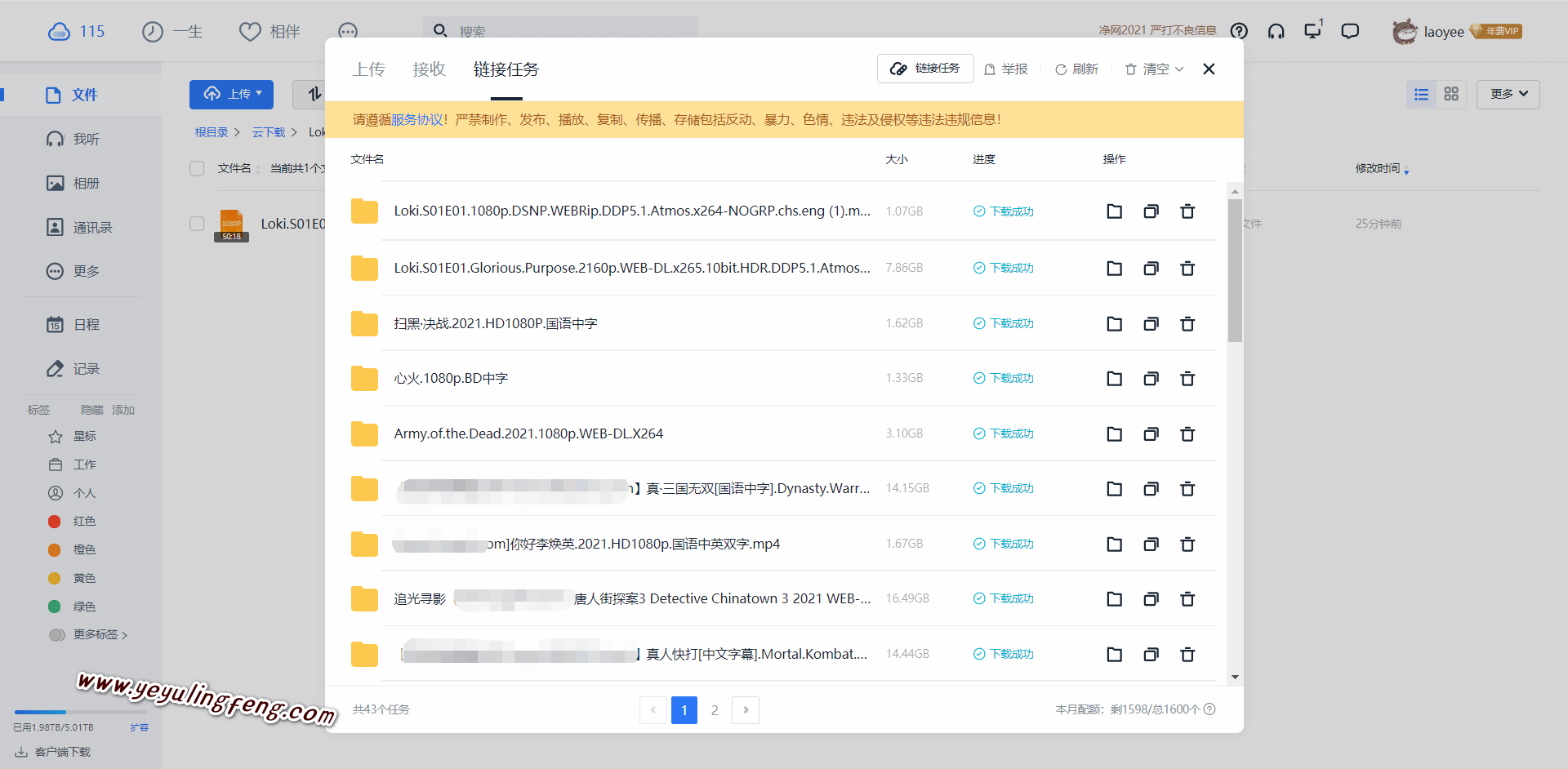The height and width of the screenshot is (769, 1568).
Task: Open 相伴 in the top navigation
Action: tap(269, 31)
